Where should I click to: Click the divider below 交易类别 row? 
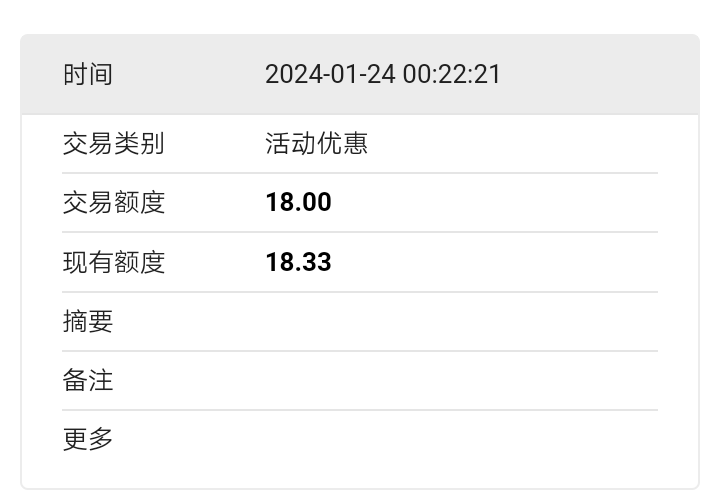pyautogui.click(x=360, y=173)
